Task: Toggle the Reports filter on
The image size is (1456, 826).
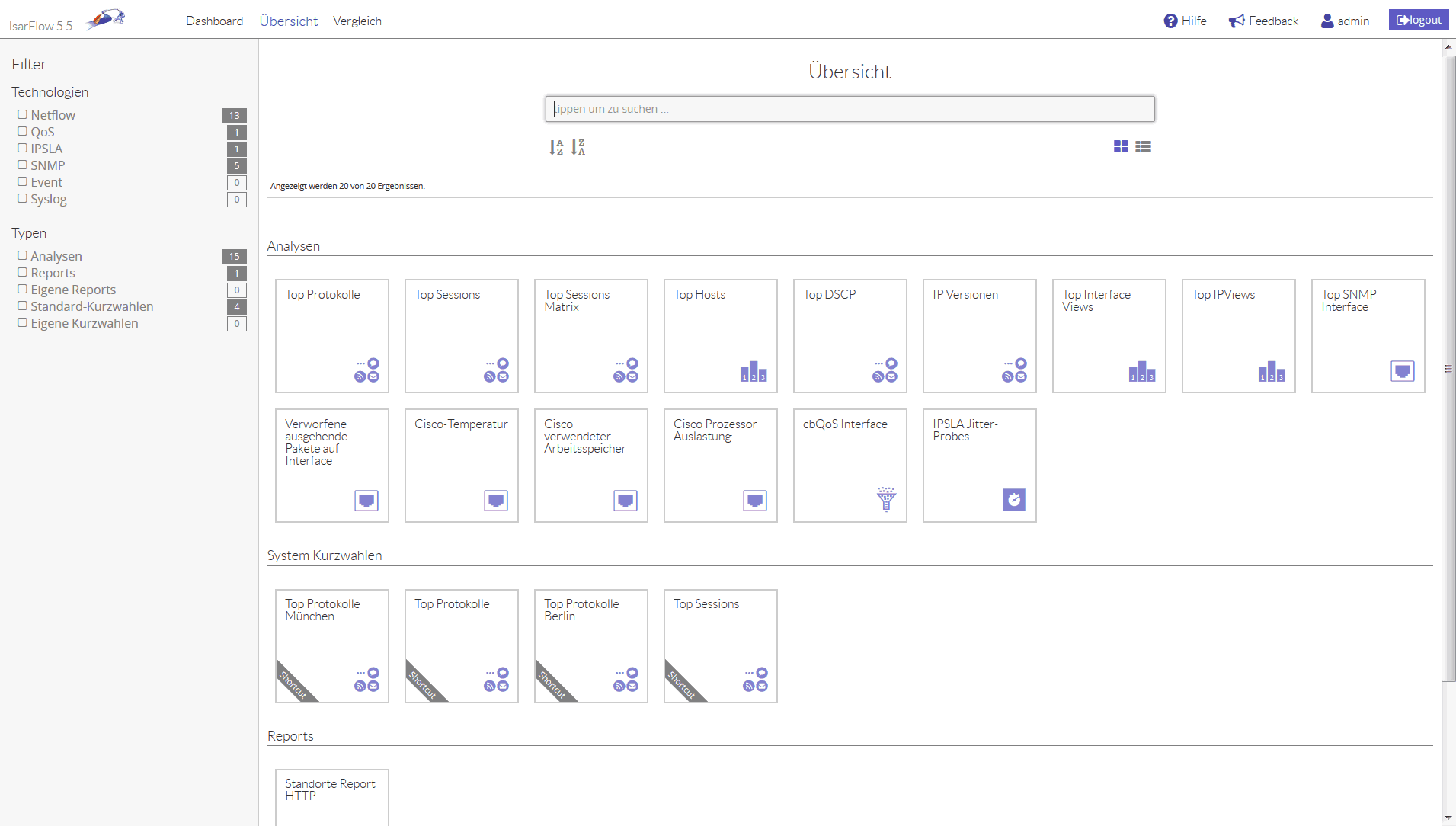Action: (22, 272)
